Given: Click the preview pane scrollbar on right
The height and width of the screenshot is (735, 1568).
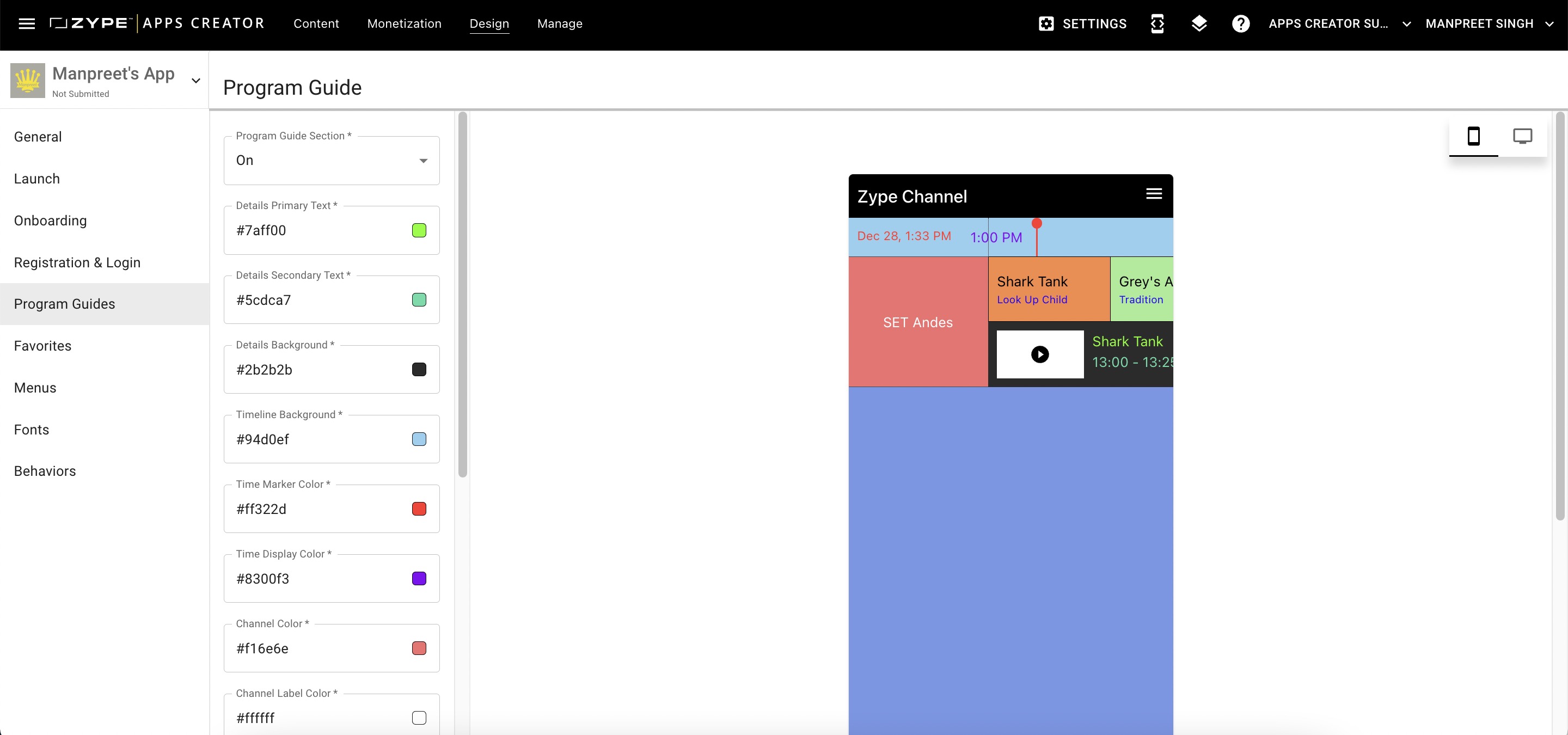Looking at the screenshot, I should tap(1559, 316).
